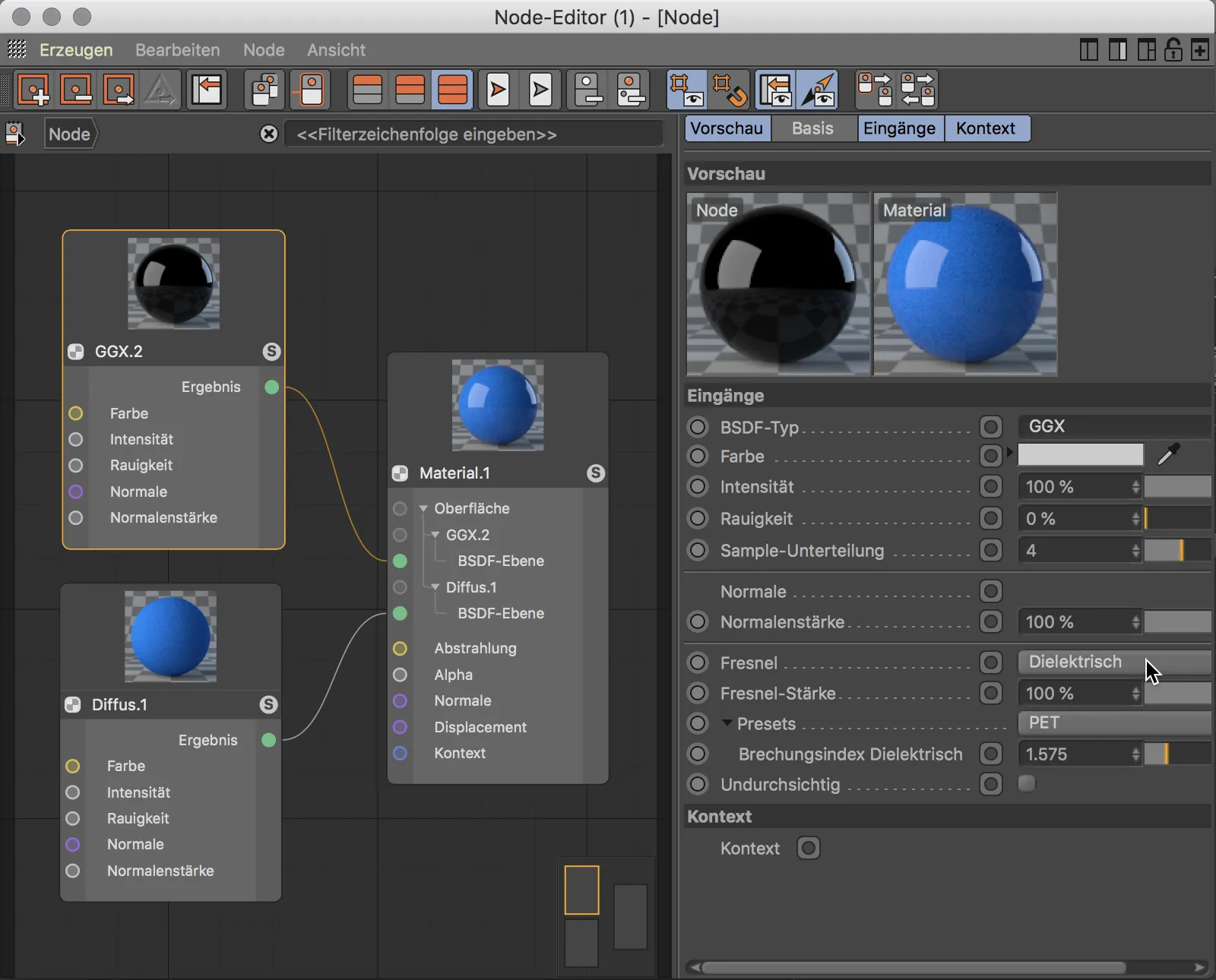Click the greyed triangle asset icon in toolbar
The image size is (1216, 980).
pyautogui.click(x=160, y=90)
